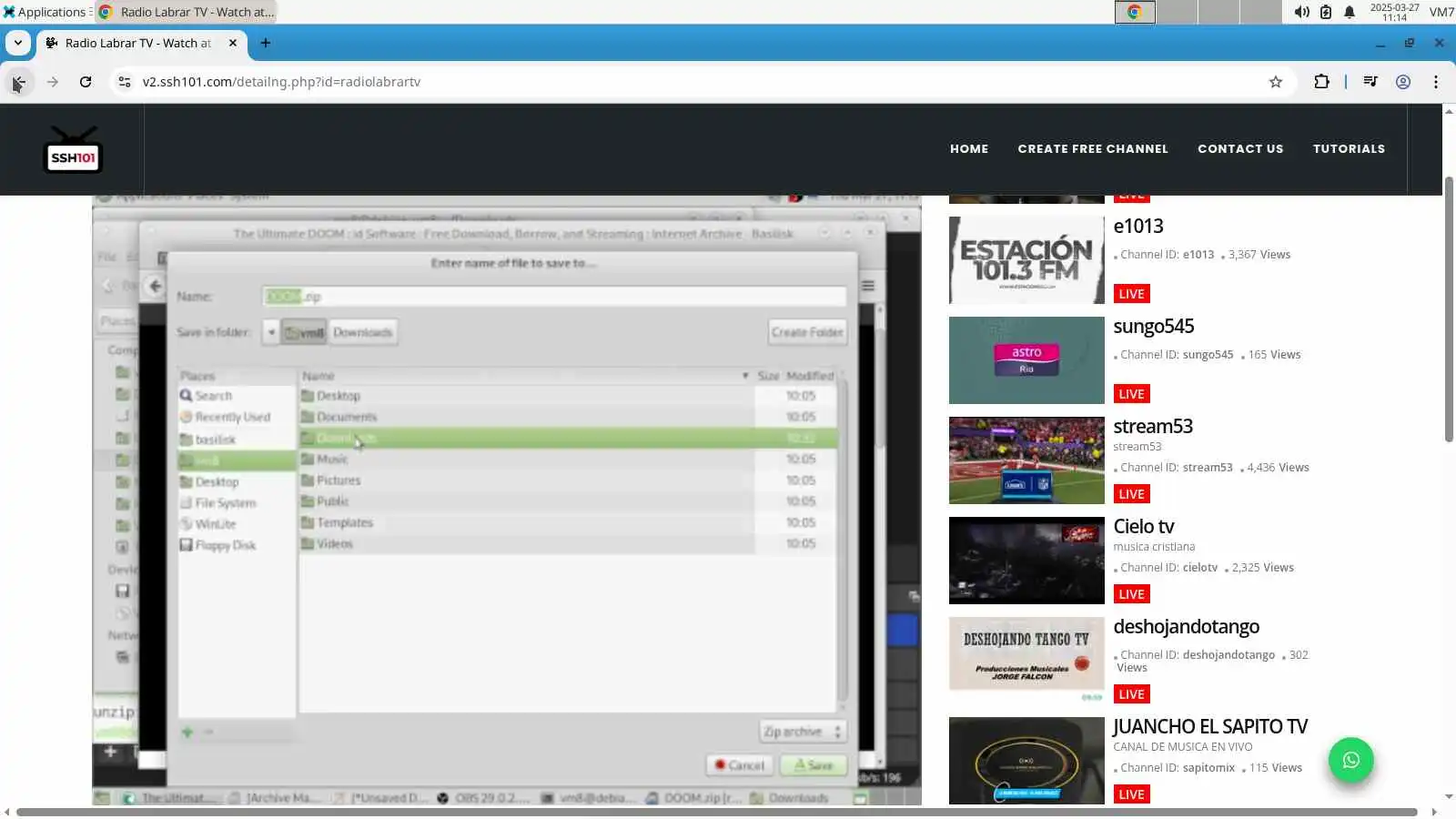
Task: Click the battery status icon in system tray
Action: [x=1326, y=12]
